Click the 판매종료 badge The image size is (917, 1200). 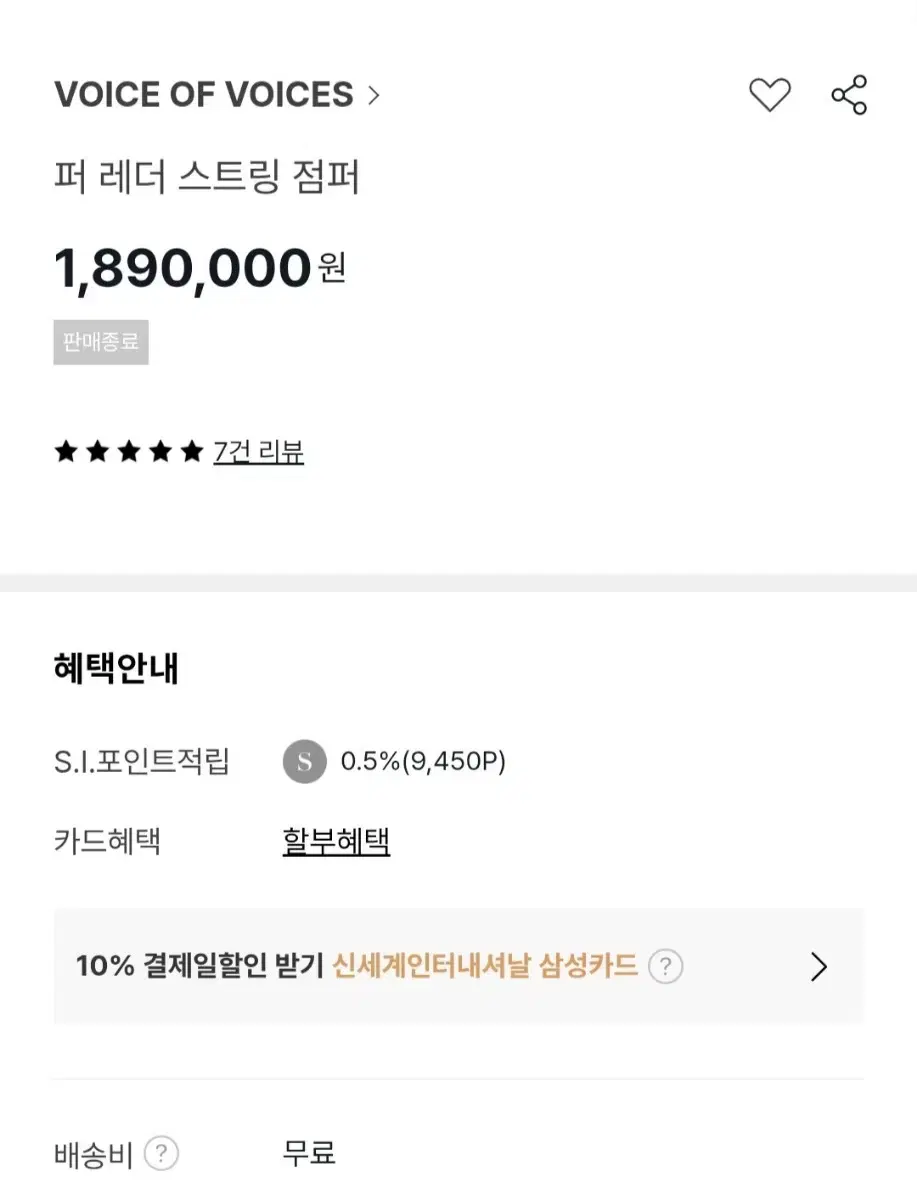coord(101,342)
